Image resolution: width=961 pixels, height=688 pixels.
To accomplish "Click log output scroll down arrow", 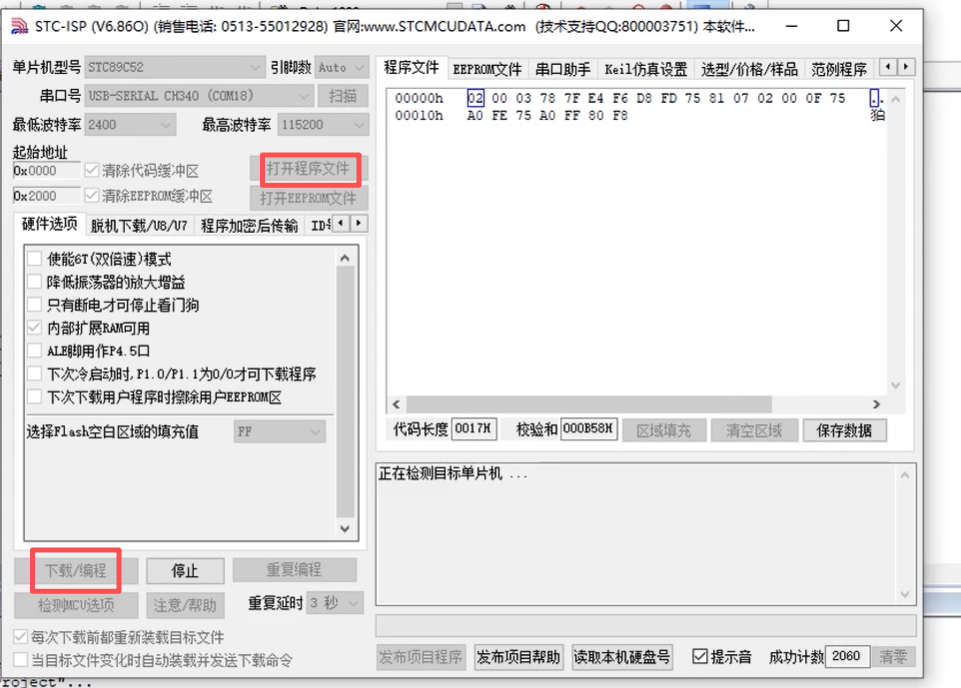I will [x=905, y=594].
